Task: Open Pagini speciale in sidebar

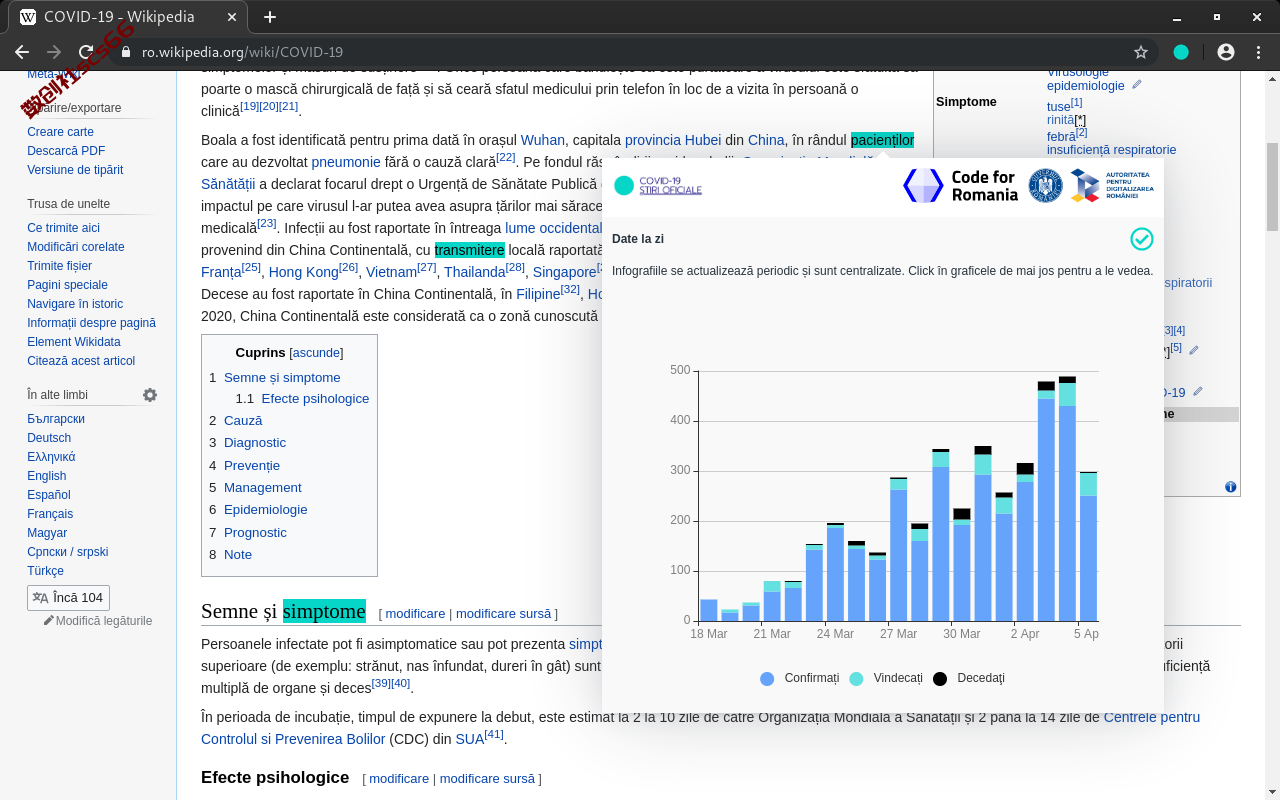Action: [67, 285]
